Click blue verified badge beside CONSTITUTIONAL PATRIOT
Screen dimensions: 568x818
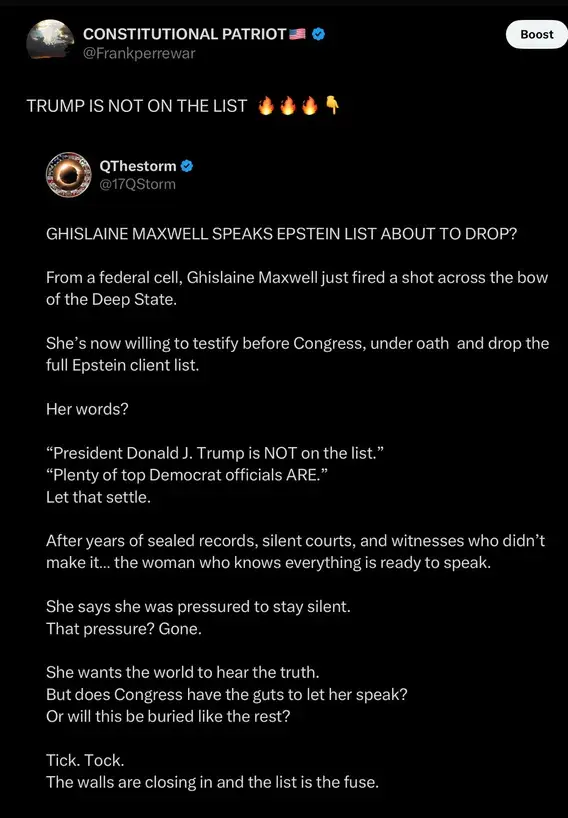pyautogui.click(x=319, y=34)
